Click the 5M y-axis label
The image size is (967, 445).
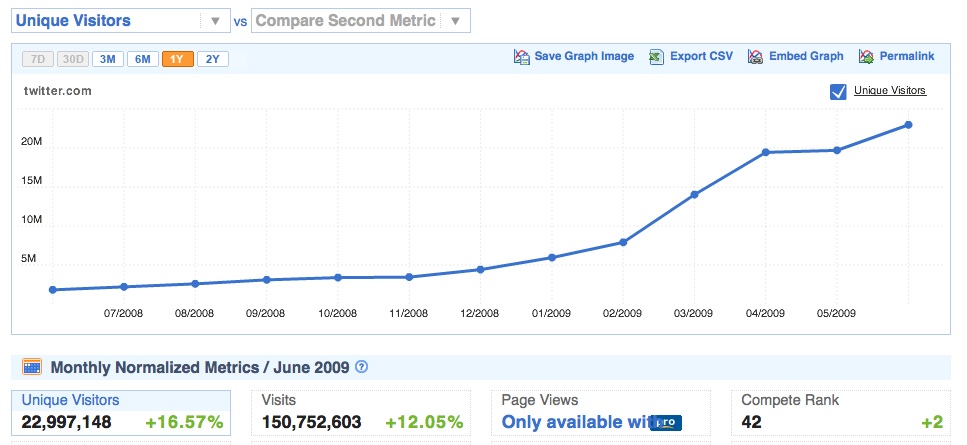pos(28,259)
